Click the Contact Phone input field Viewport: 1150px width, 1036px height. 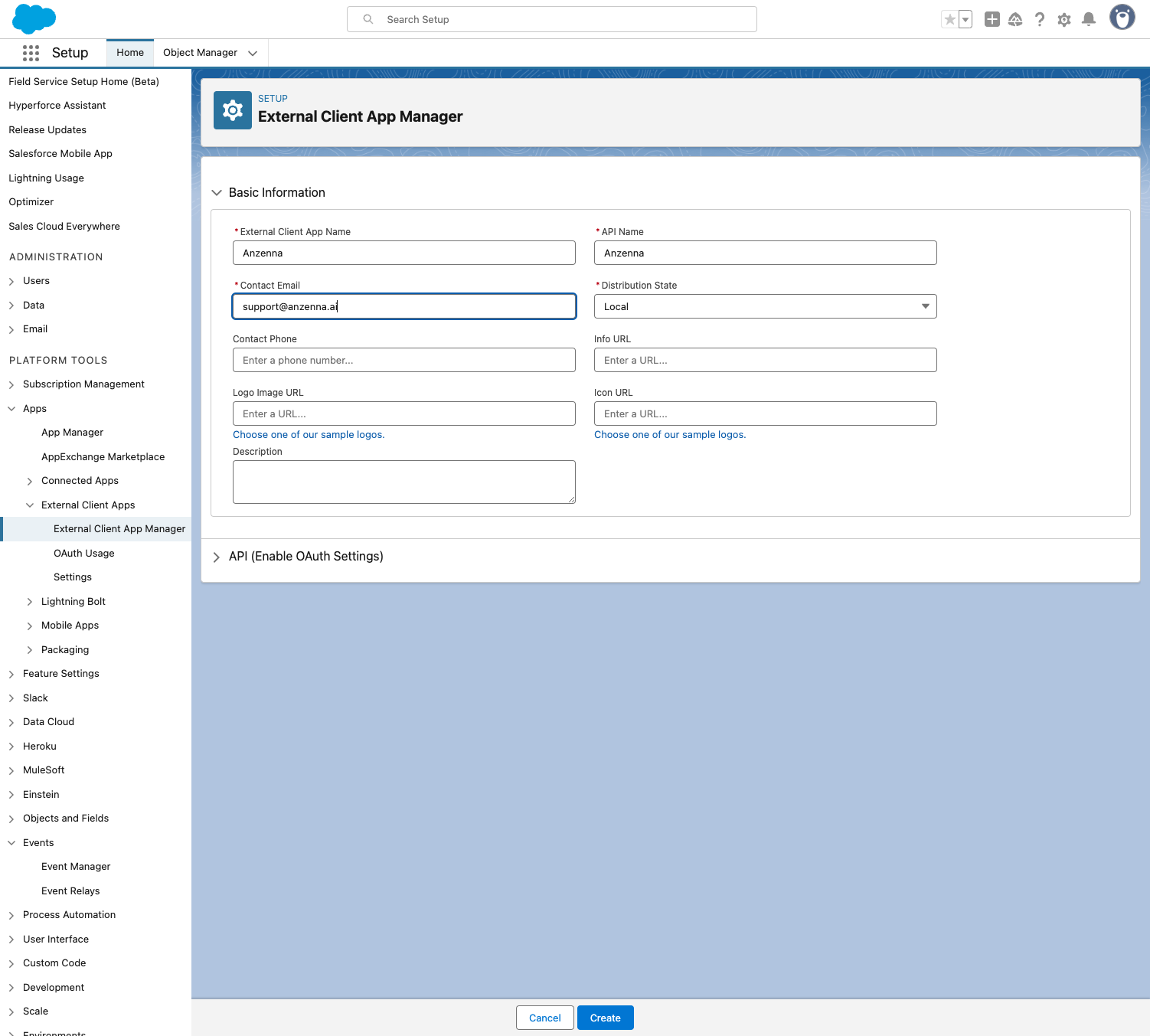[x=403, y=360]
